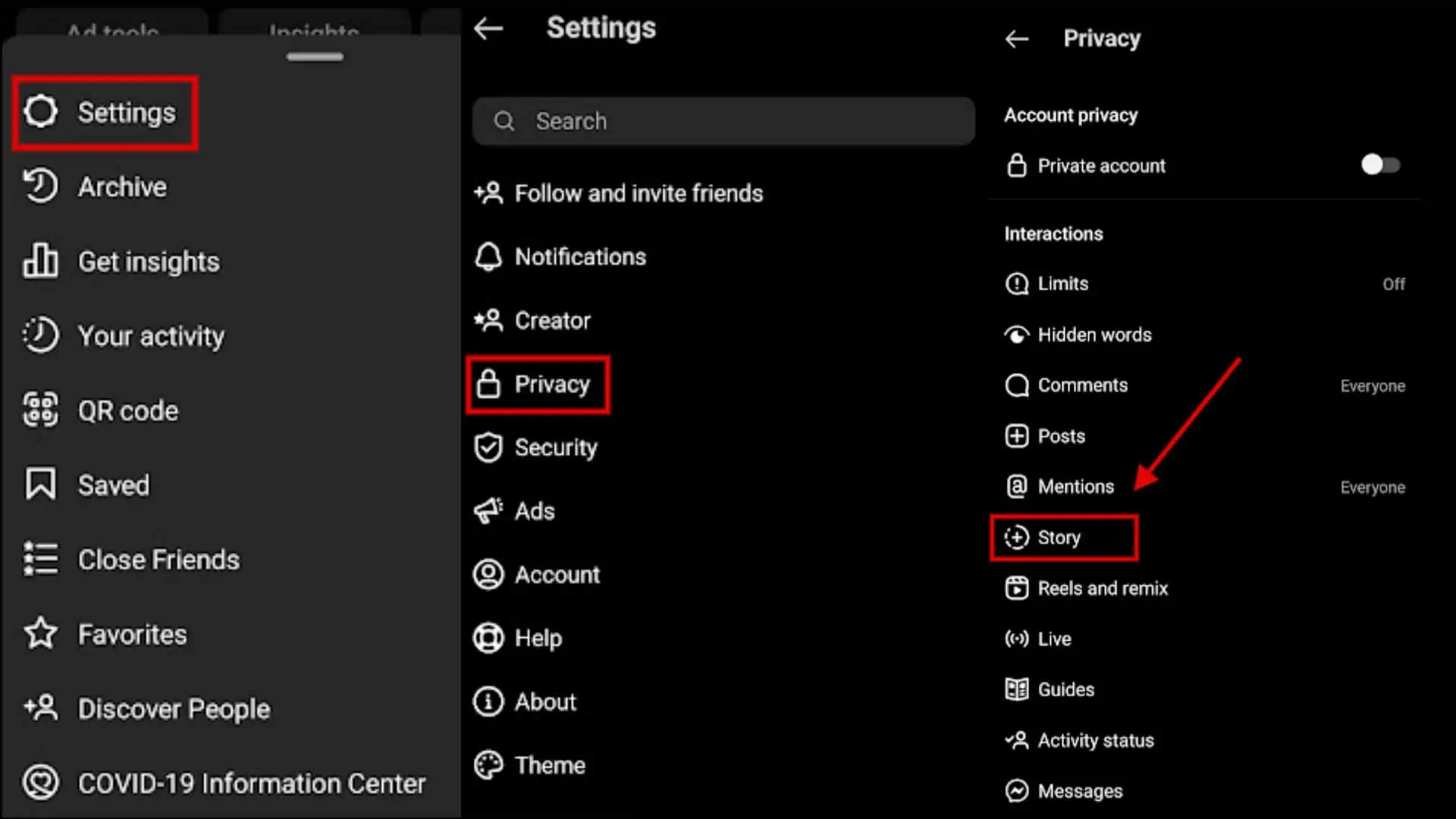The image size is (1456, 819).
Task: Toggle the Private account switch
Action: pos(1380,165)
